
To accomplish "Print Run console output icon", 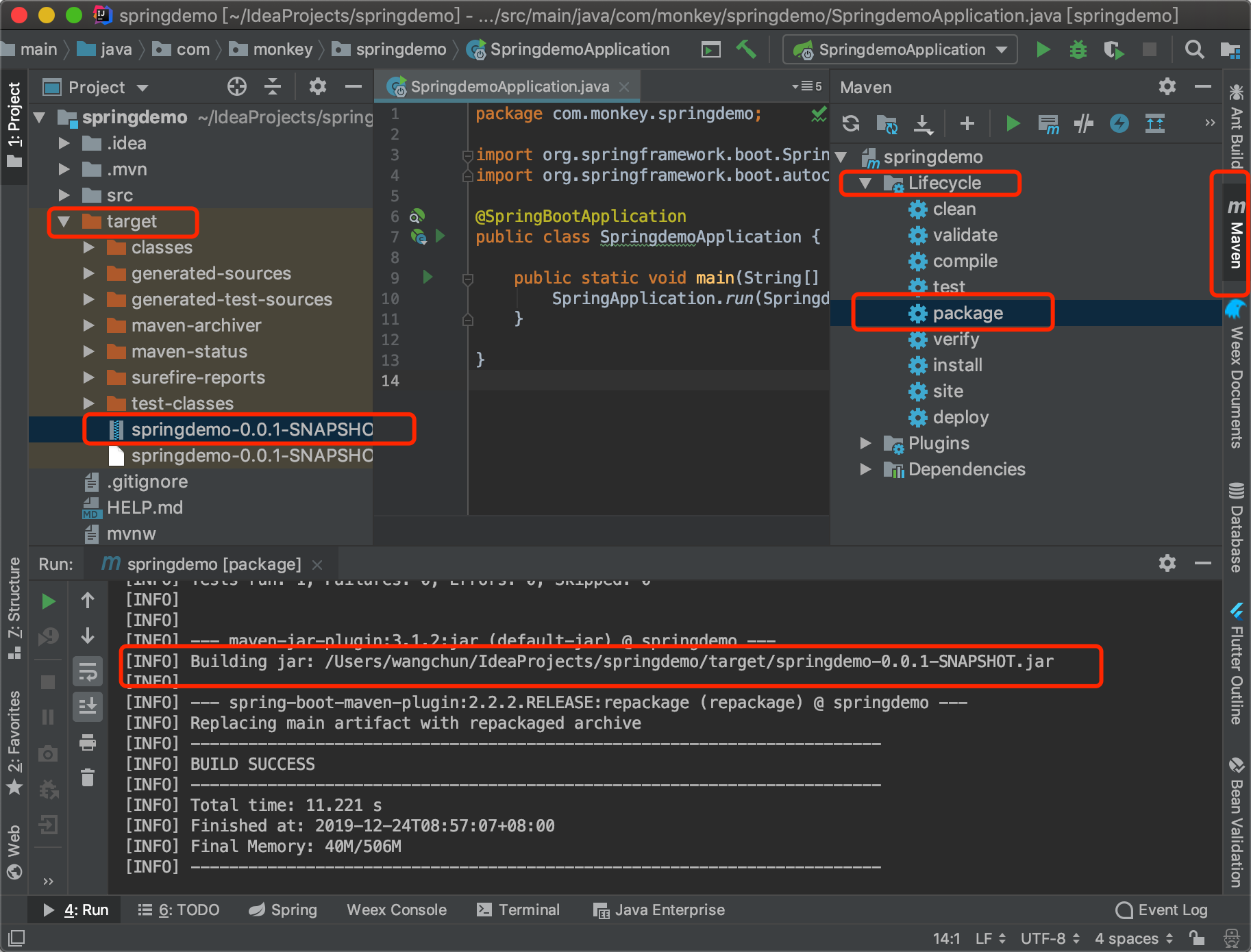I will click(x=88, y=742).
